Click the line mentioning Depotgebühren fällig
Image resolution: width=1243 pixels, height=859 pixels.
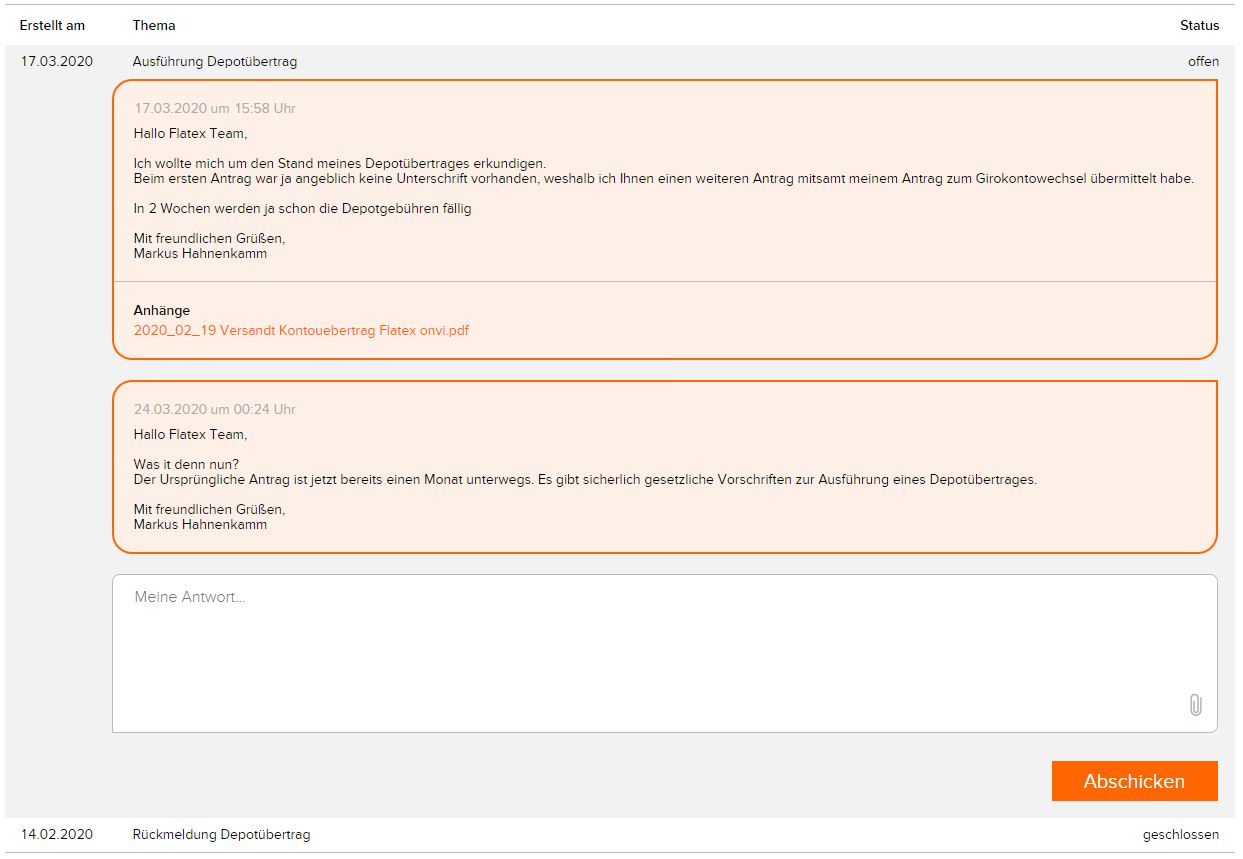(302, 209)
